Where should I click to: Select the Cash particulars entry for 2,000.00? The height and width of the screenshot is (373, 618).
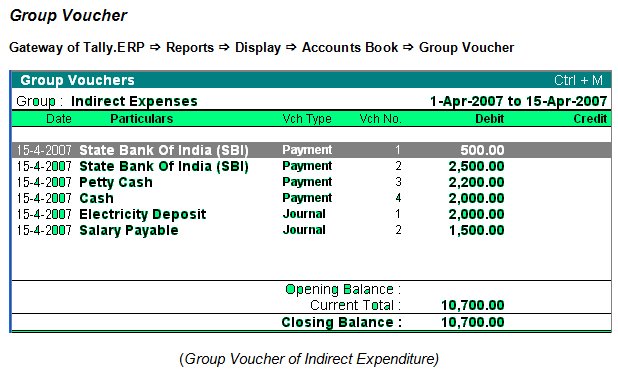(x=97, y=198)
